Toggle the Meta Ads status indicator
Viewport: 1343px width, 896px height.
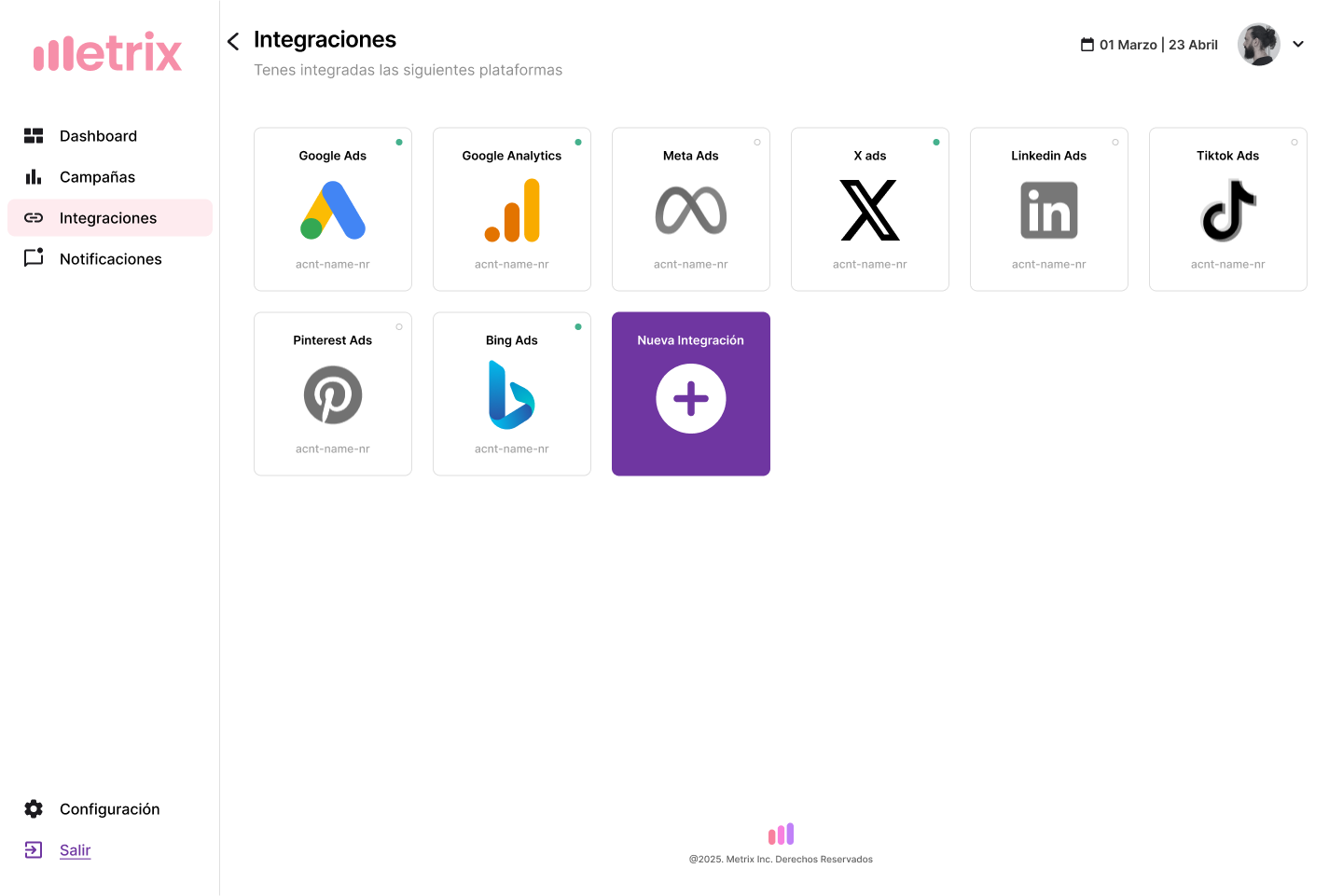pyautogui.click(x=757, y=143)
